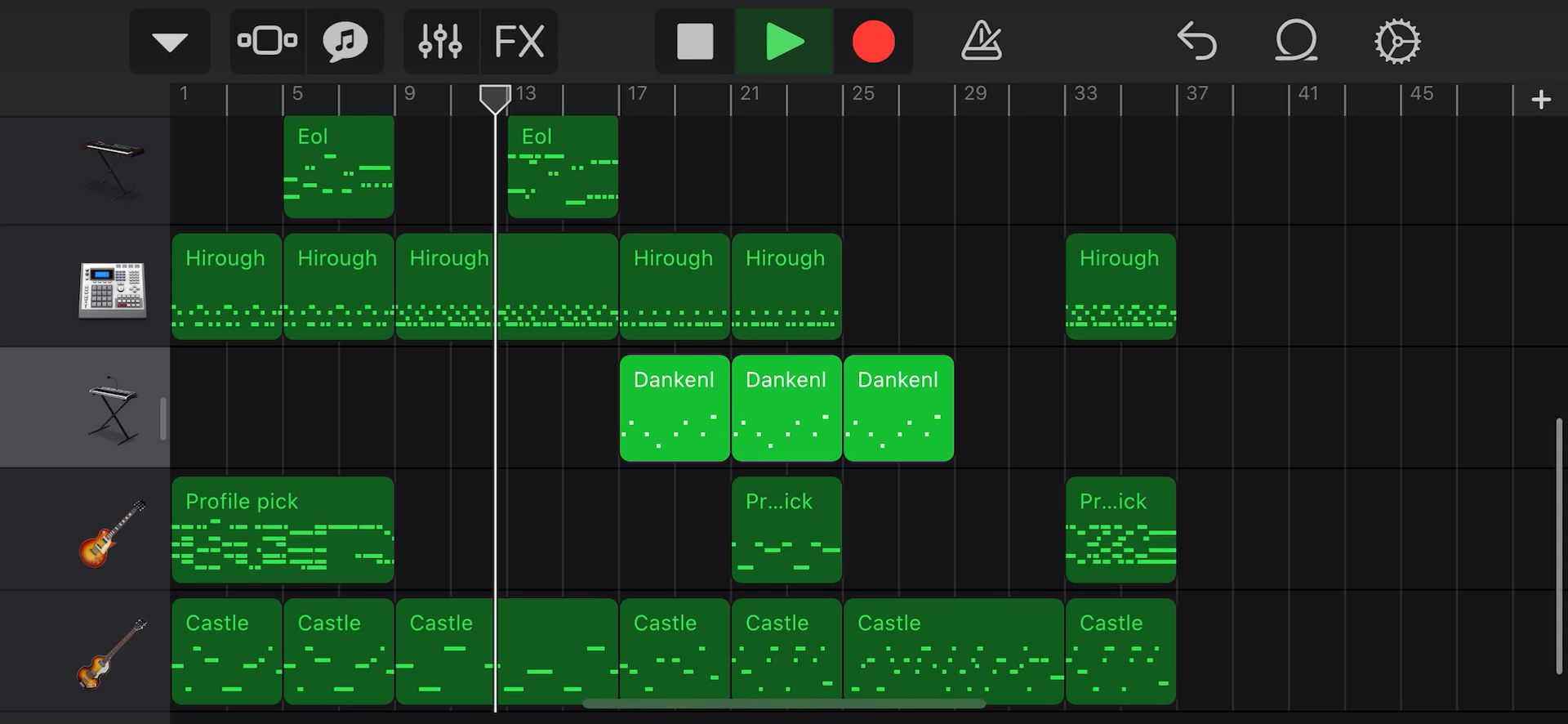
Task: Click bar 45 on the ruler
Action: (x=1422, y=93)
